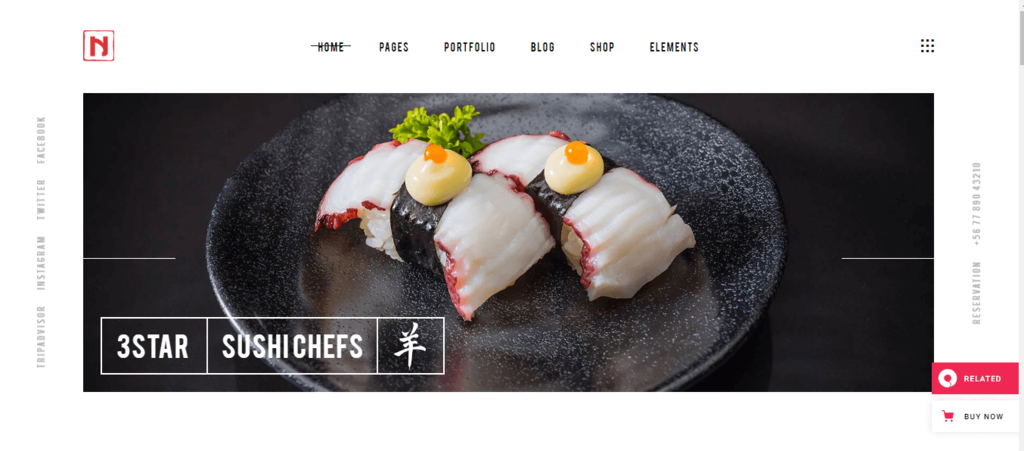Viewport: 1024px width, 451px height.
Task: Click the Reservation vertical link
Action: point(976,293)
